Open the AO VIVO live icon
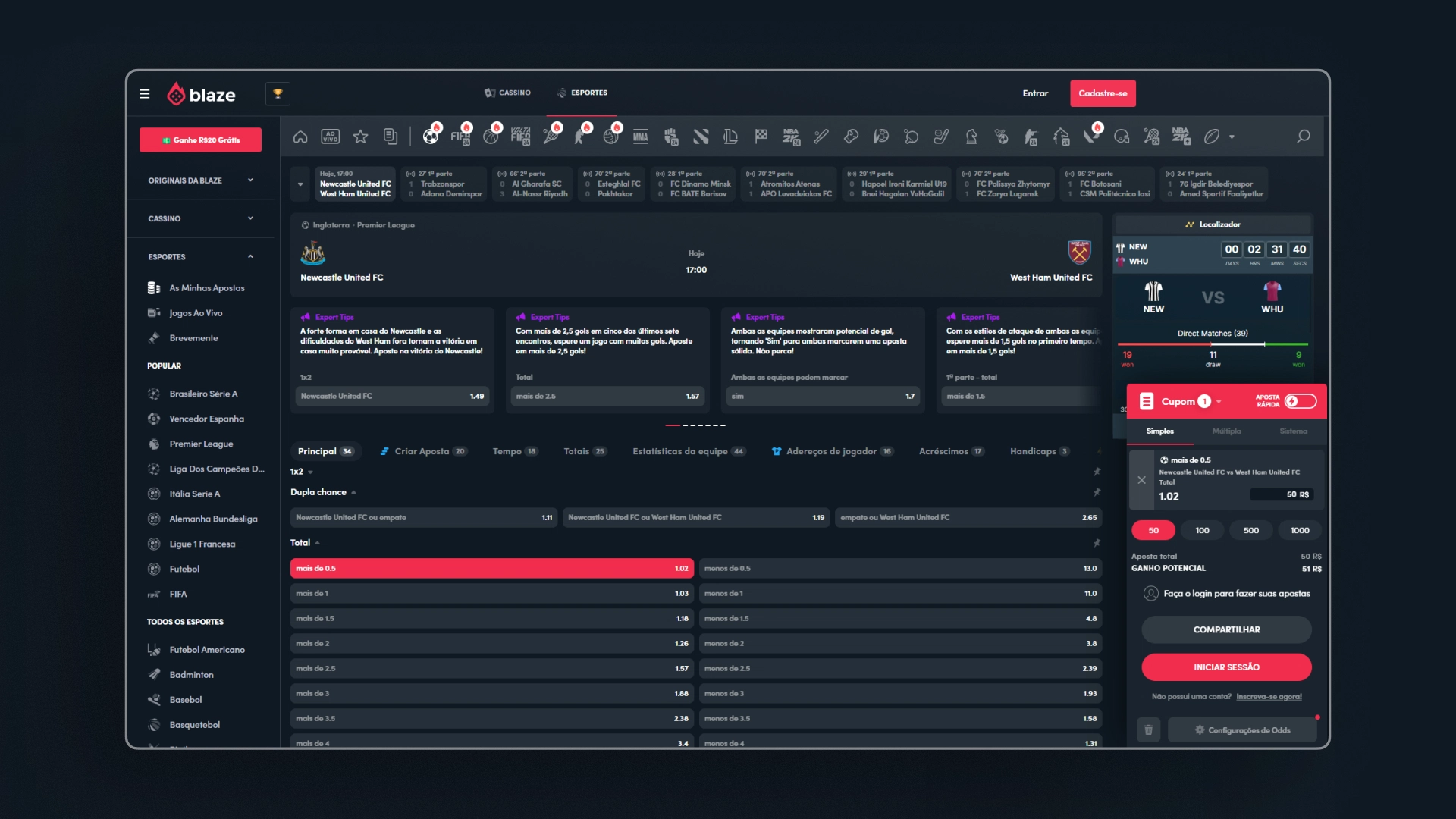This screenshot has height=819, width=1456. coord(331,136)
